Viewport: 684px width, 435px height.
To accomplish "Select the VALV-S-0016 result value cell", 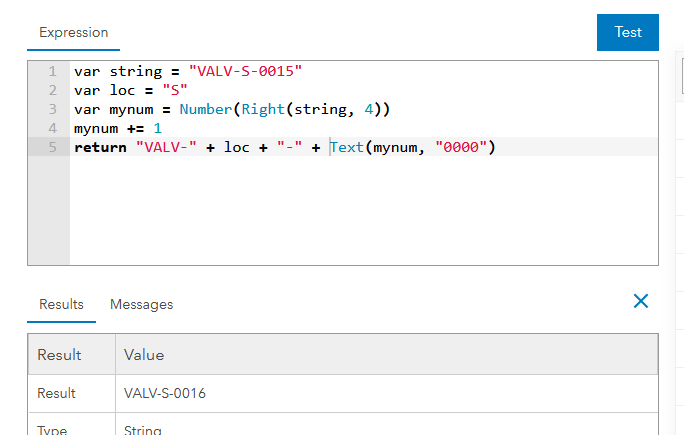I will point(165,394).
